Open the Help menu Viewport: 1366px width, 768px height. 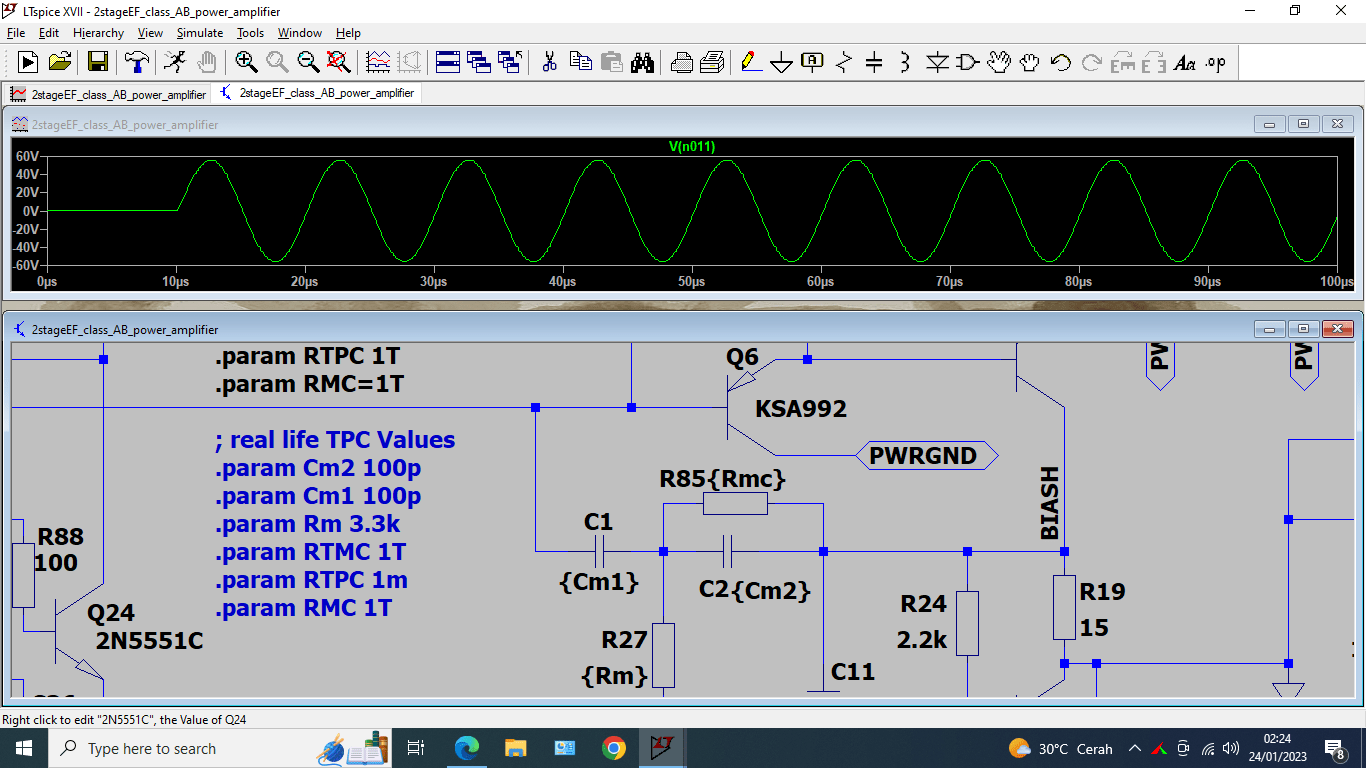[348, 33]
